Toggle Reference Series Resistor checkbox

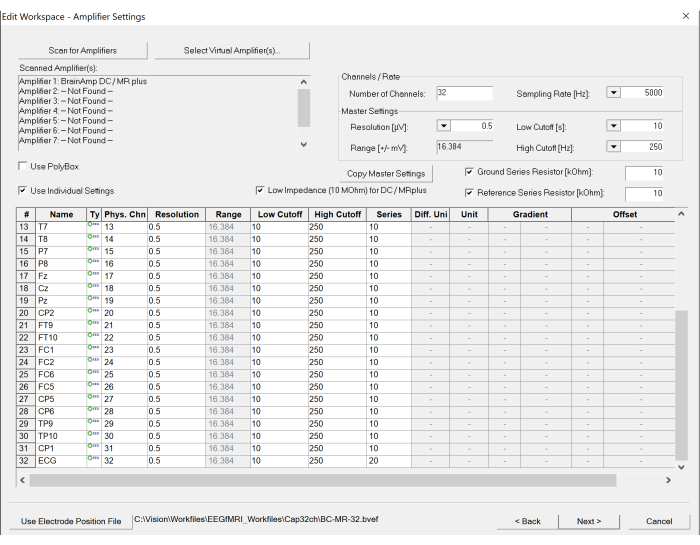[469, 193]
